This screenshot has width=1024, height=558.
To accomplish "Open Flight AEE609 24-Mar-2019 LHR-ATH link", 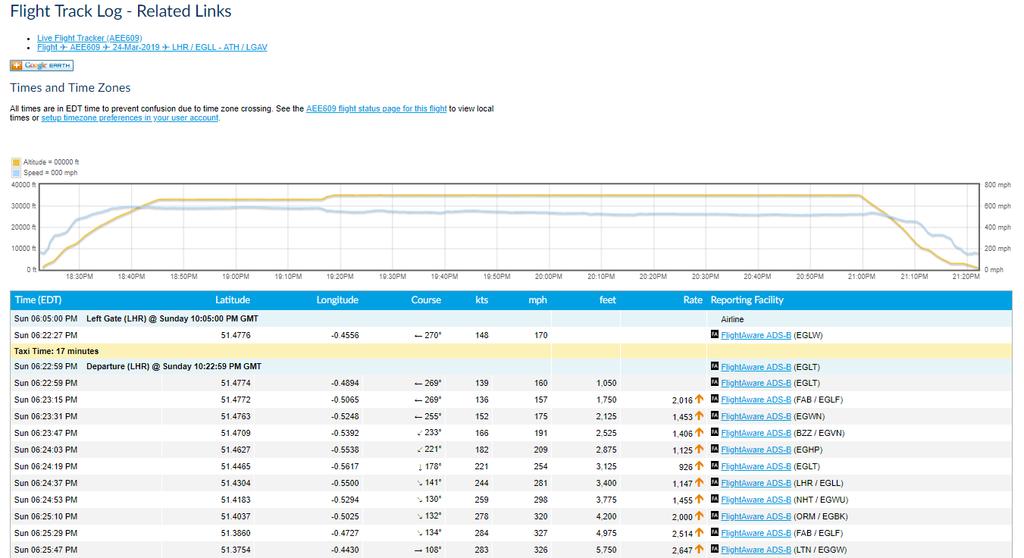I will point(152,47).
